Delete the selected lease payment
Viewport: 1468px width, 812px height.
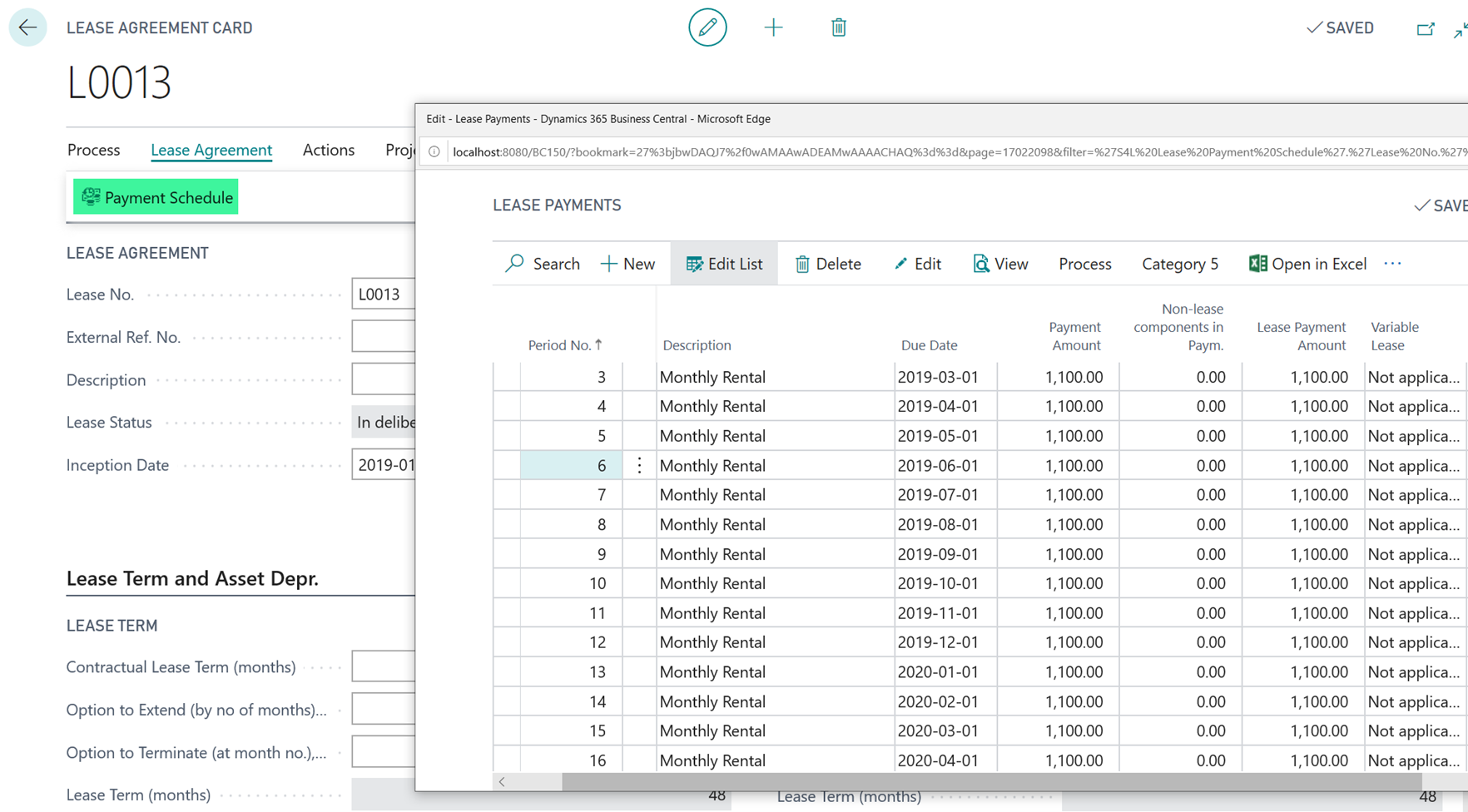click(828, 264)
